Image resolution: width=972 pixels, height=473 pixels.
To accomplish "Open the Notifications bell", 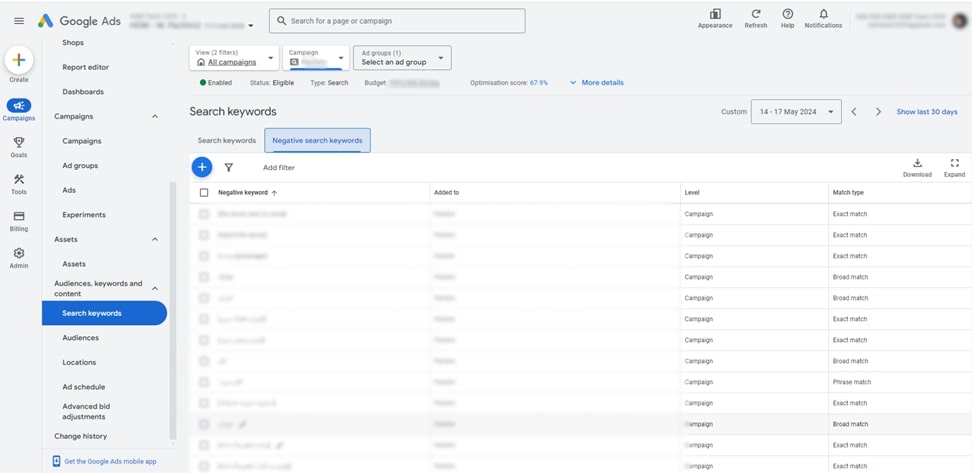I will [x=823, y=14].
